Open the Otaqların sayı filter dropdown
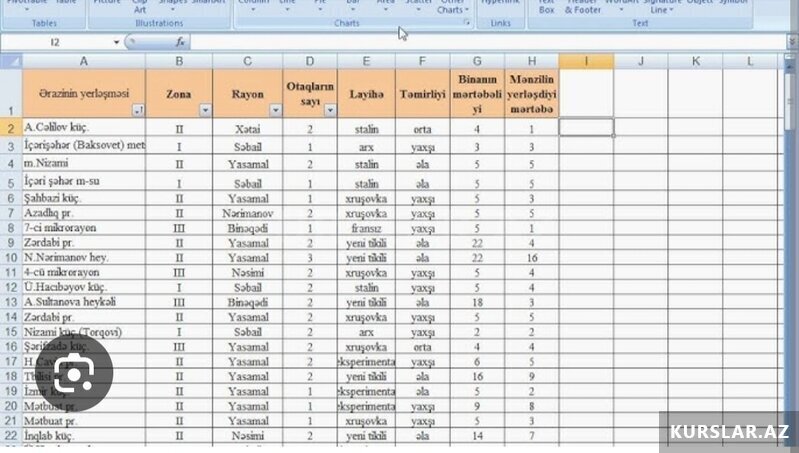Screen dimensions: 799x453 point(328,110)
